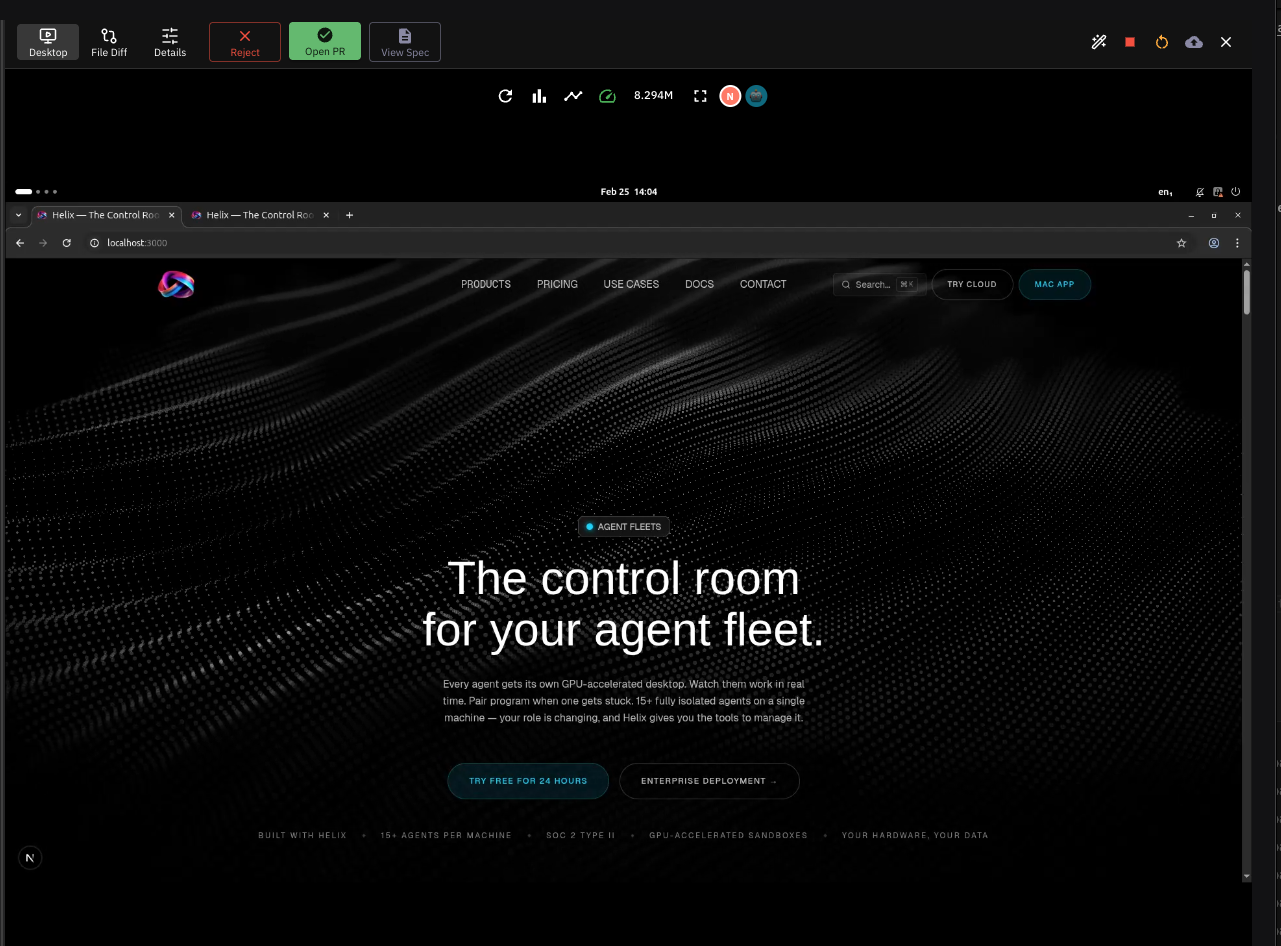This screenshot has width=1281, height=946.
Task: Click the webpage vertical scrollbar thumb
Action: (x=1246, y=292)
